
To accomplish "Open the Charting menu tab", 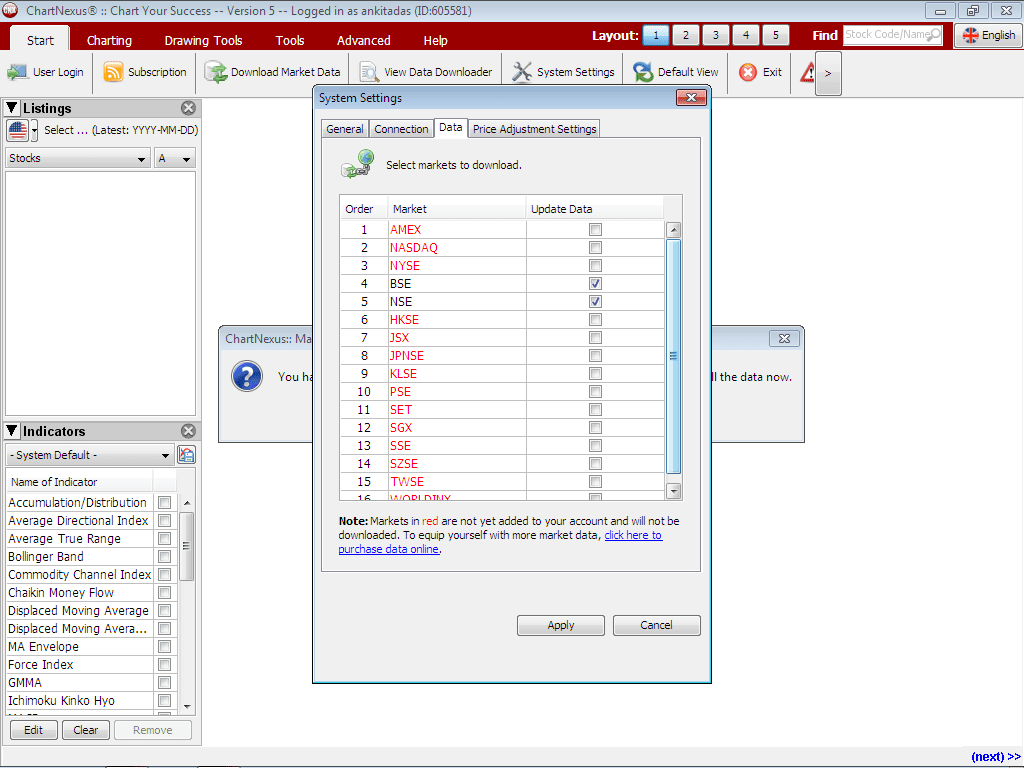I will point(109,40).
